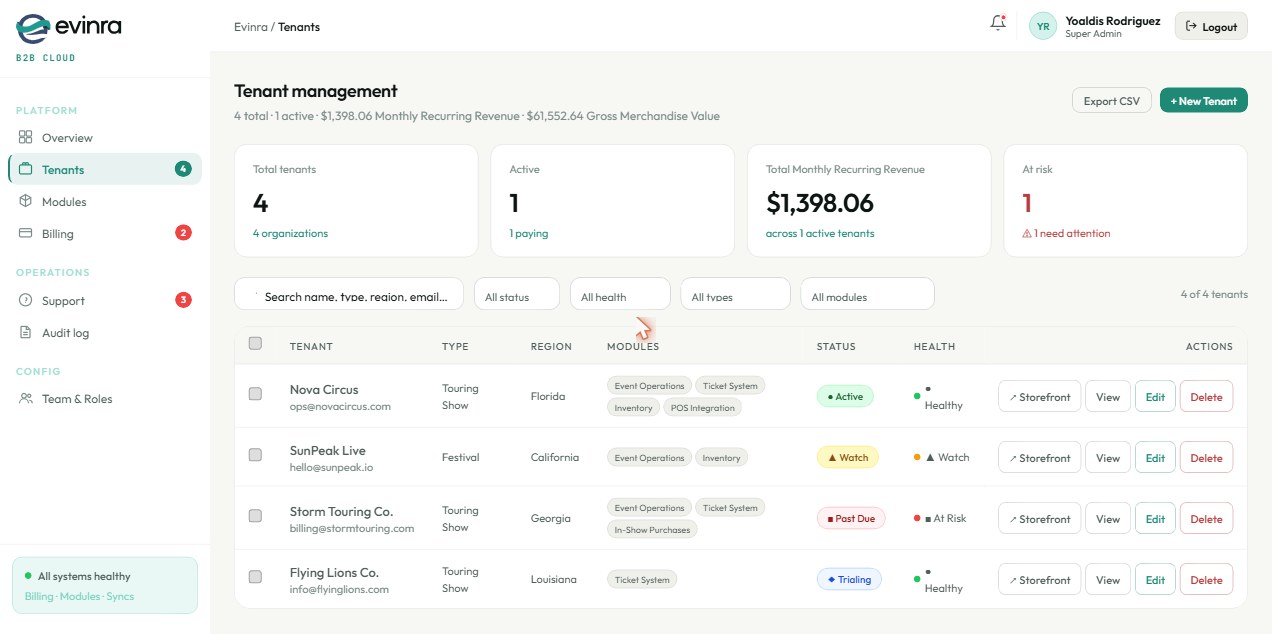Click ops@novacircus.com email
This screenshot has width=1272, height=634.
click(x=340, y=407)
